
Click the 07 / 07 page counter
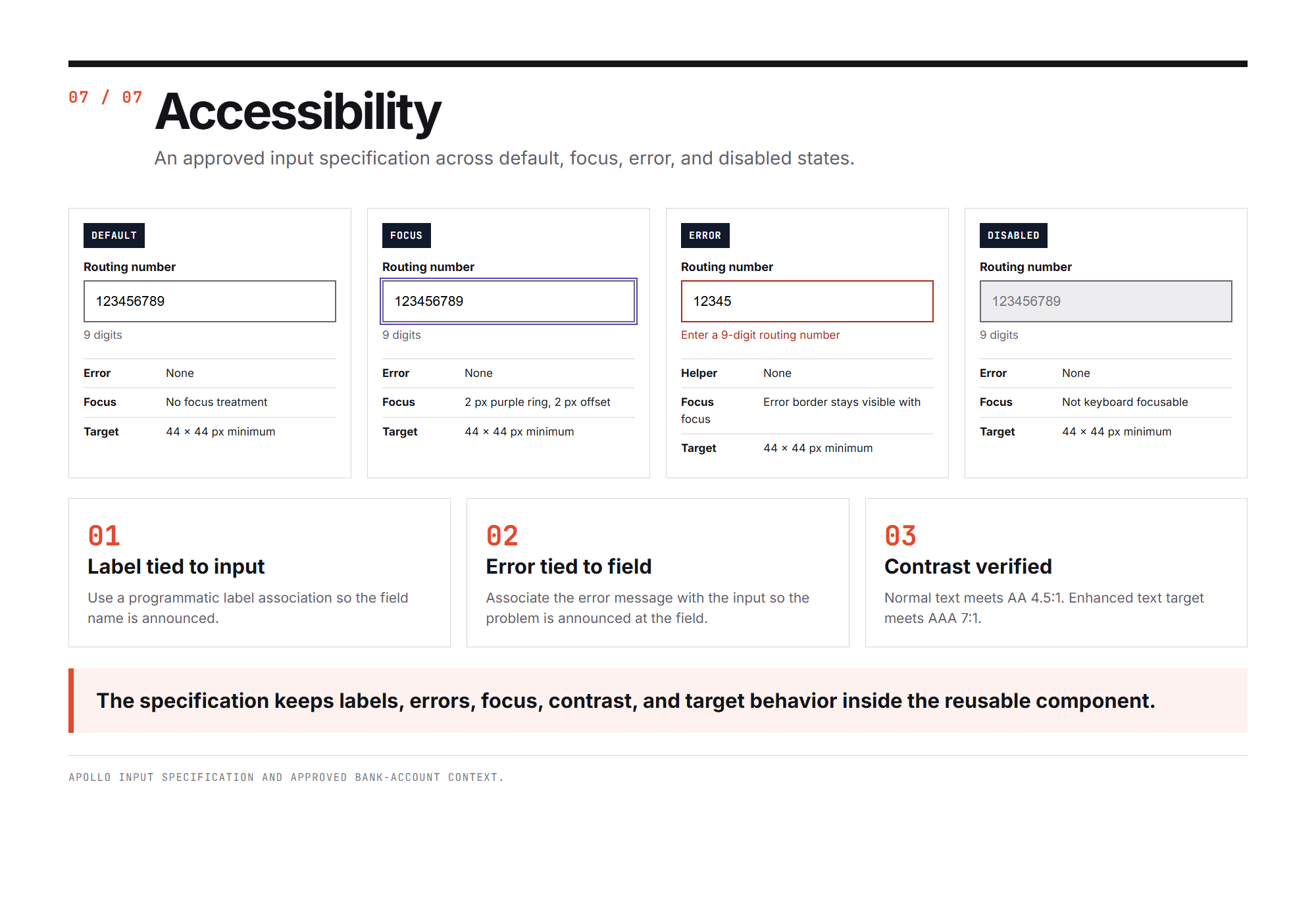coord(105,97)
